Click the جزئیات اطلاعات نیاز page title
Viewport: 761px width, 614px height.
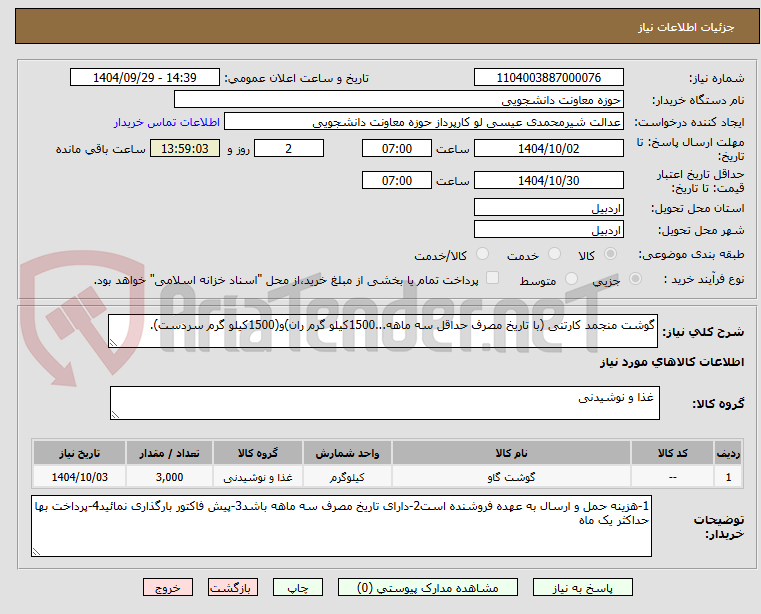[x=686, y=27]
